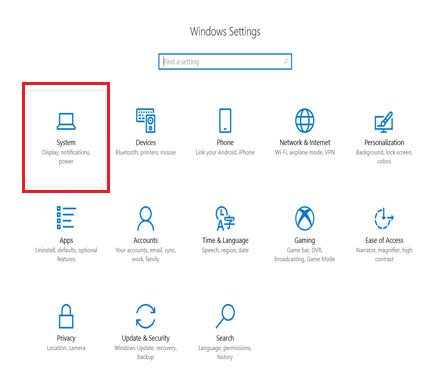Click the Time & Language label

click(225, 240)
